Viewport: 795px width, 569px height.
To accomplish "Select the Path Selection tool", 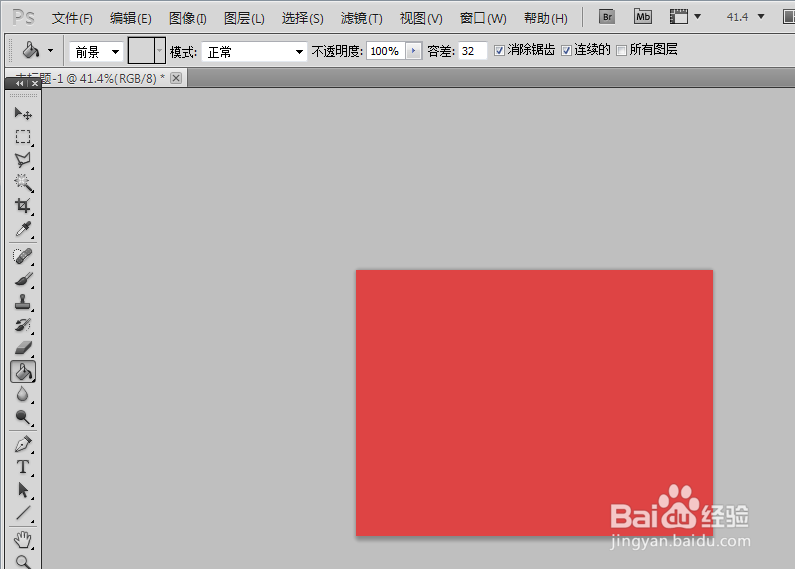I will (23, 490).
